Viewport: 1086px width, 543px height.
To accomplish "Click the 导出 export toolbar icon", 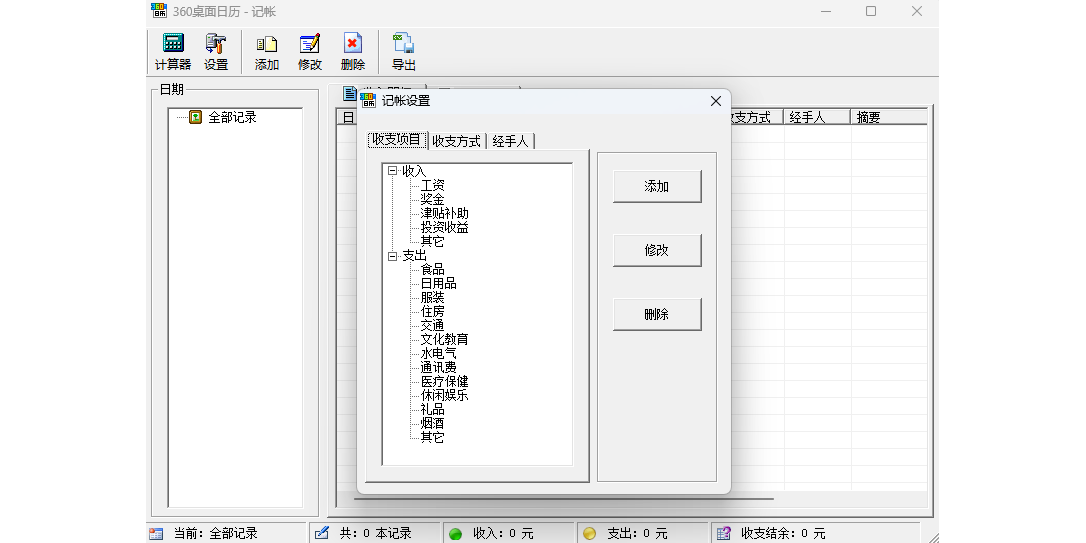I will (404, 52).
